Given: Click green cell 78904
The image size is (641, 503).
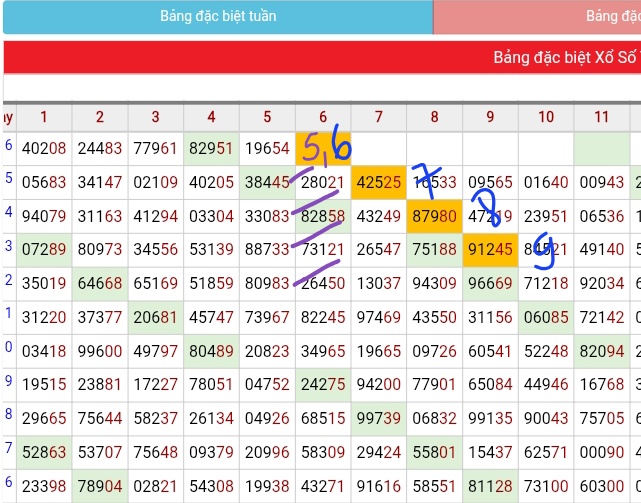Looking at the screenshot, I should click(100, 486).
